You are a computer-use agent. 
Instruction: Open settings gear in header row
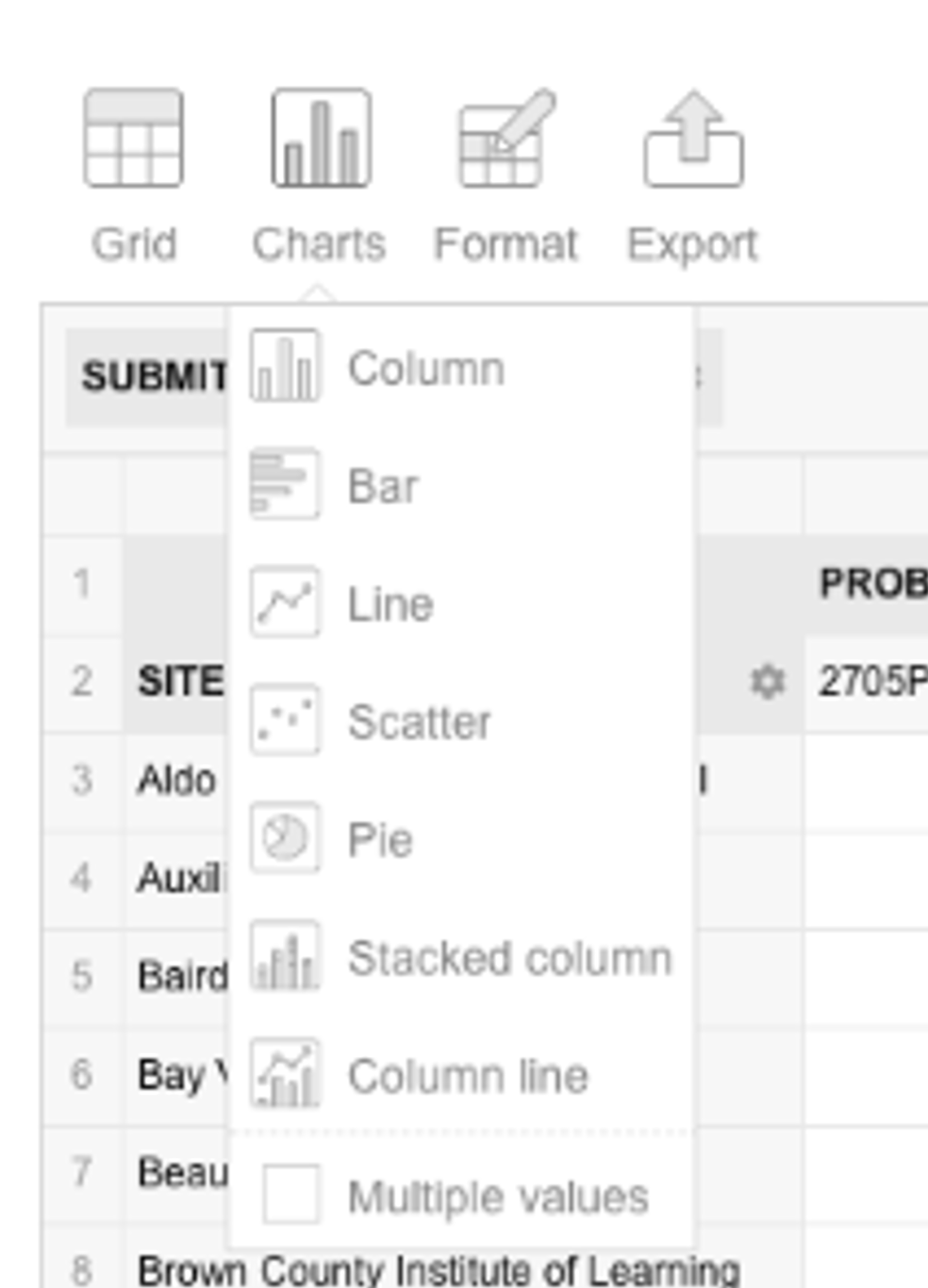pos(767,681)
